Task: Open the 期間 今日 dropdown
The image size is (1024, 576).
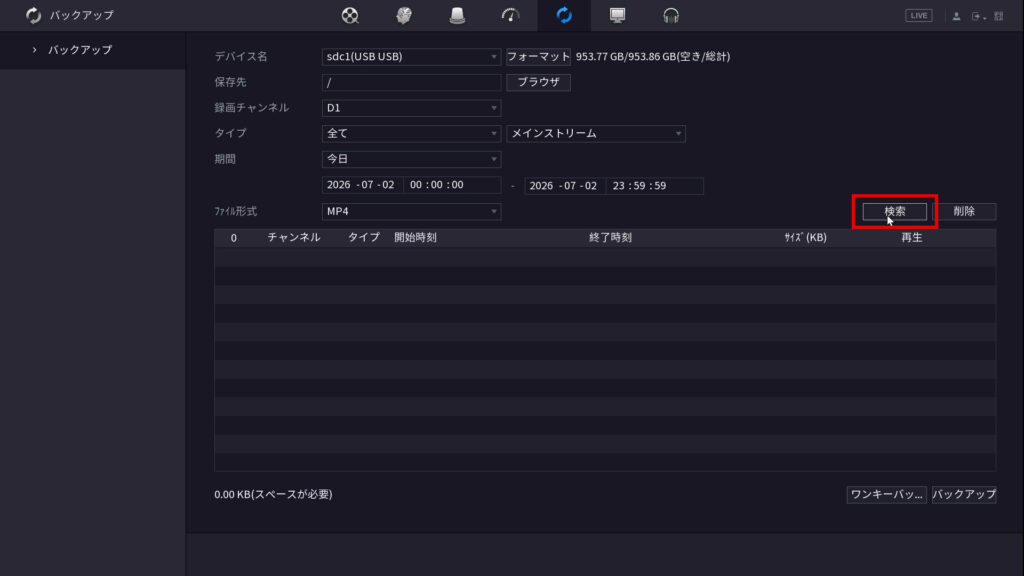Action: click(x=411, y=159)
